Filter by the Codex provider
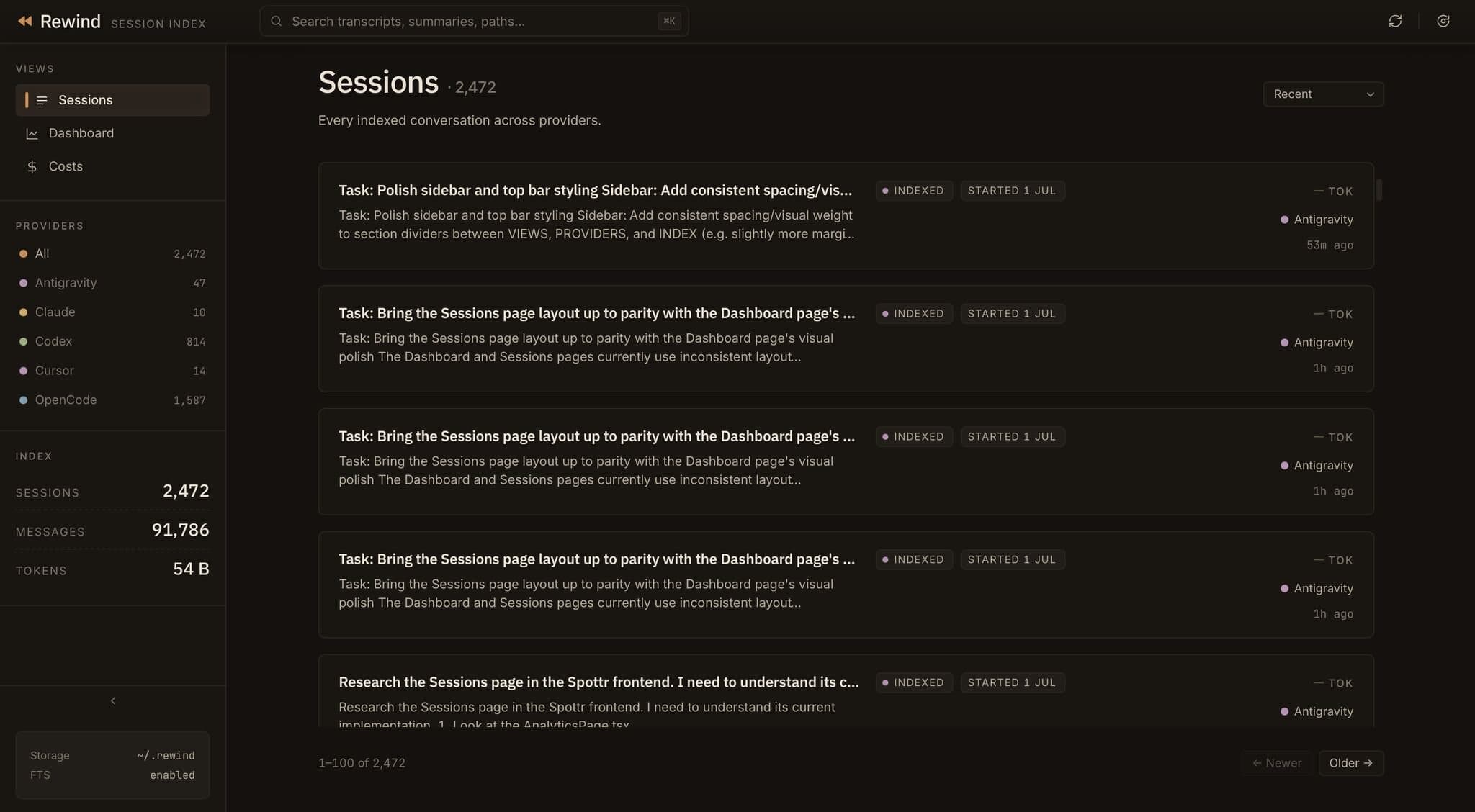The height and width of the screenshot is (812, 1475). (112, 341)
